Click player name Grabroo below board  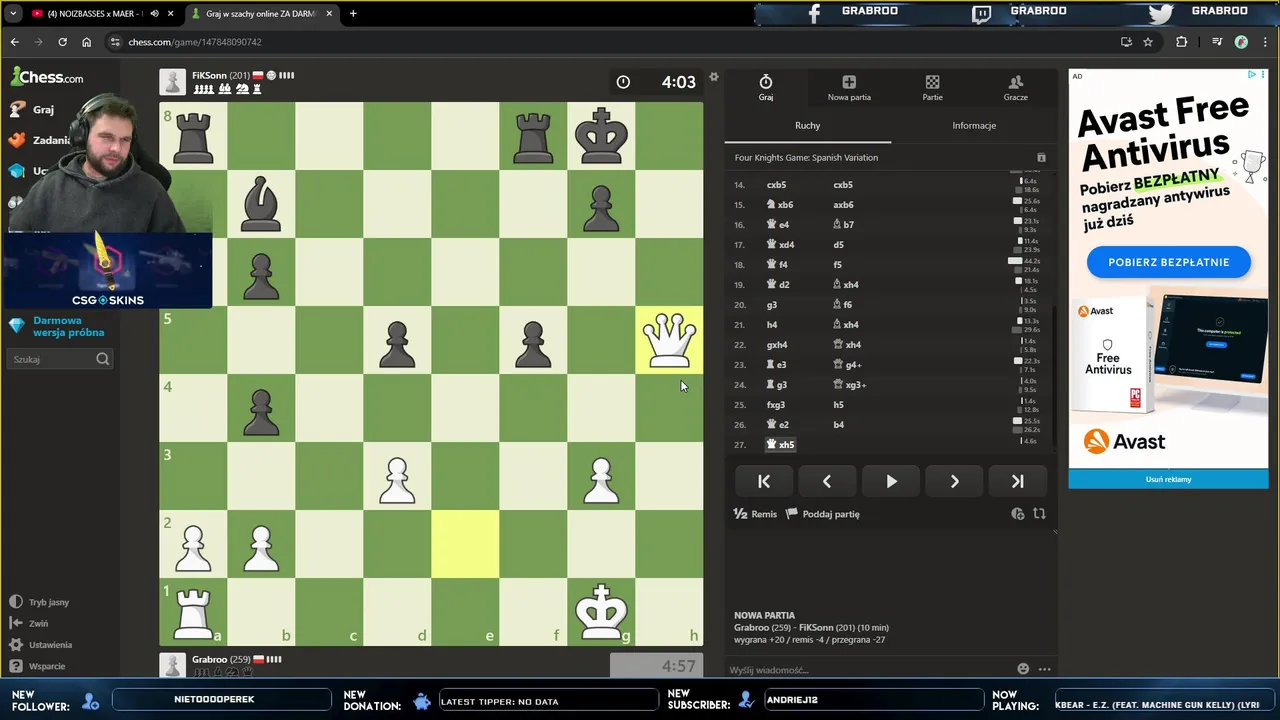209,659
